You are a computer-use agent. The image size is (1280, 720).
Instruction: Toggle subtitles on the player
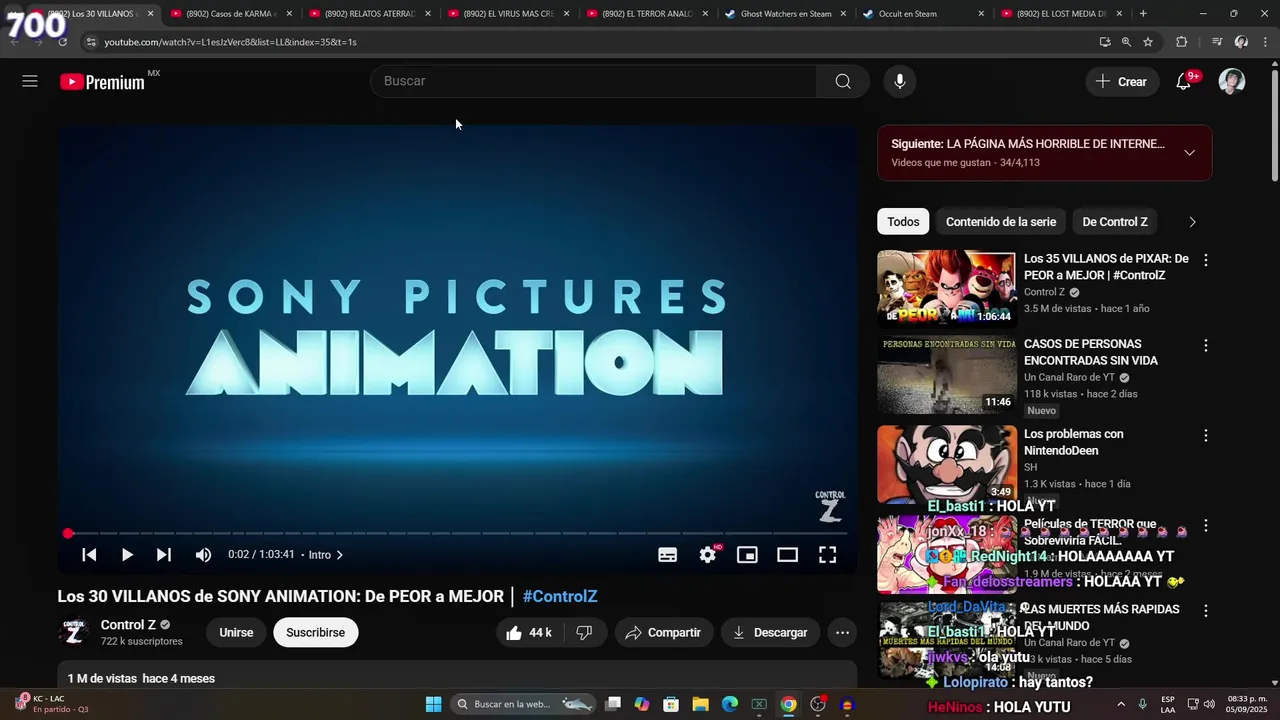[667, 555]
